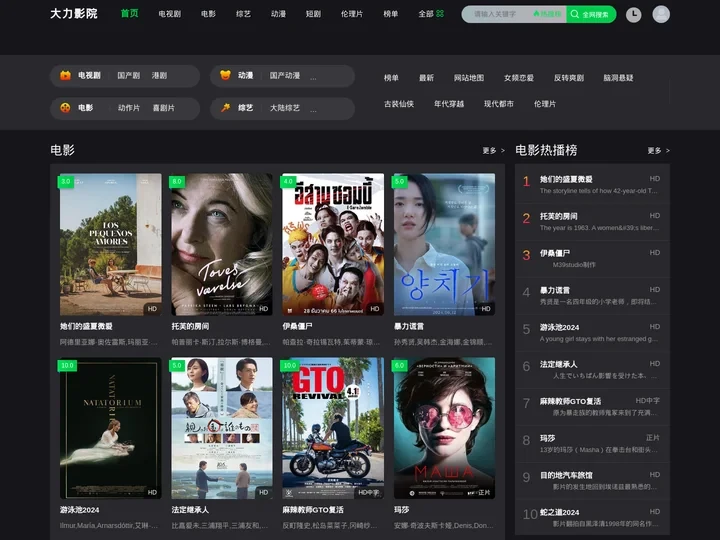This screenshot has width=720, height=540.
Task: Open rank 8 玛莎 in hot list
Action: pos(592,444)
